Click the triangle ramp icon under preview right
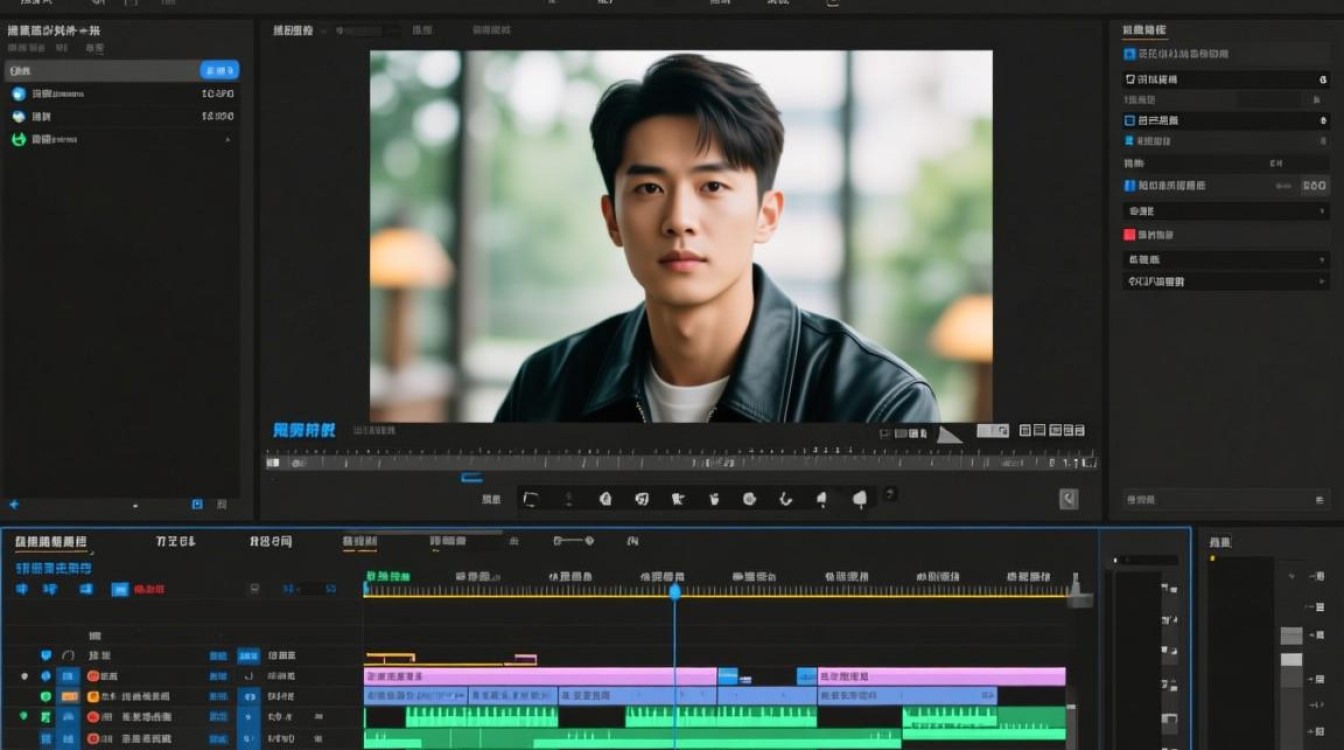The height and width of the screenshot is (750, 1344). pyautogui.click(x=949, y=434)
